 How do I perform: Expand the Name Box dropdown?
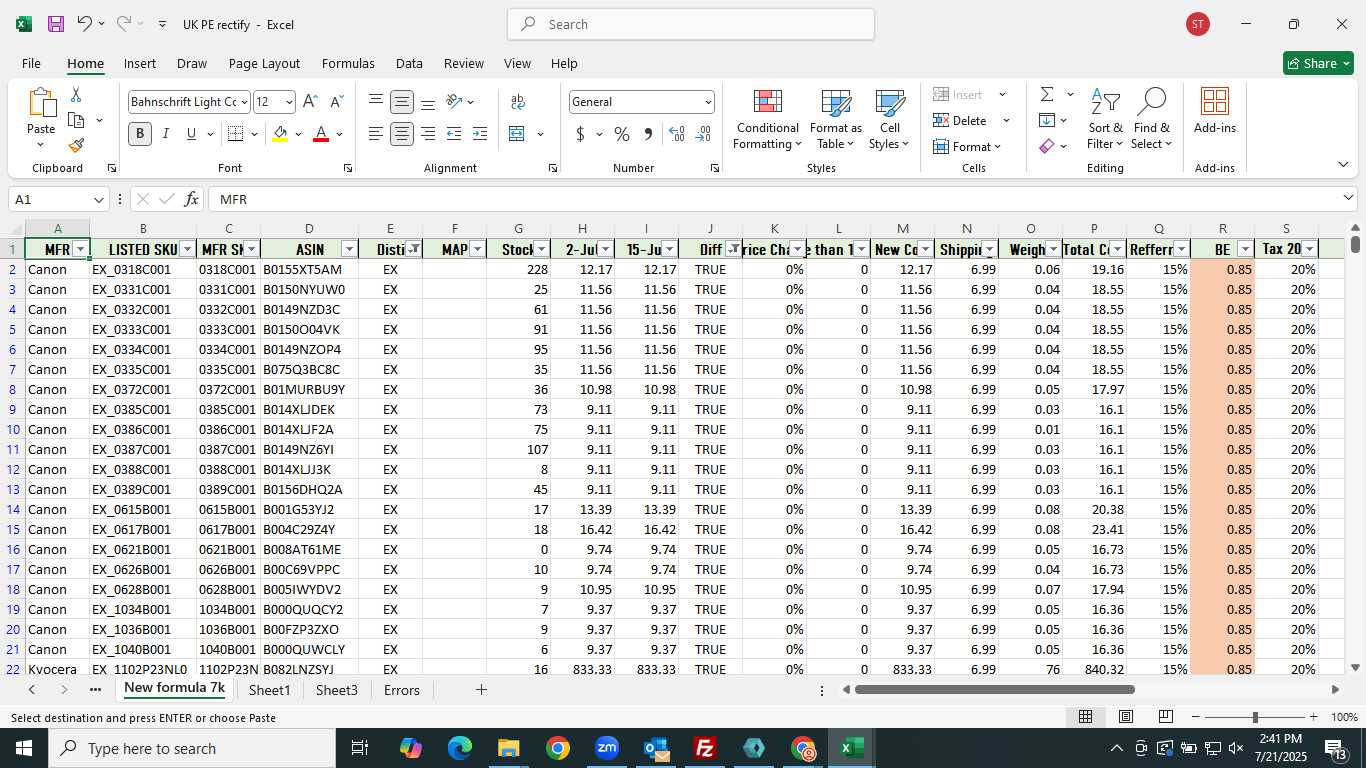(x=98, y=199)
